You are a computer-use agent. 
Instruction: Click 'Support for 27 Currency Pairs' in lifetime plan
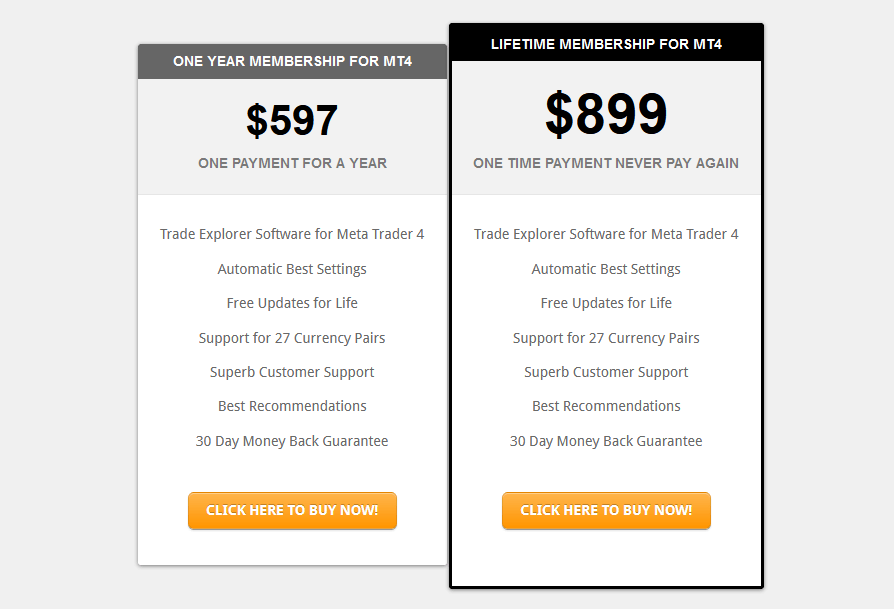click(x=606, y=338)
